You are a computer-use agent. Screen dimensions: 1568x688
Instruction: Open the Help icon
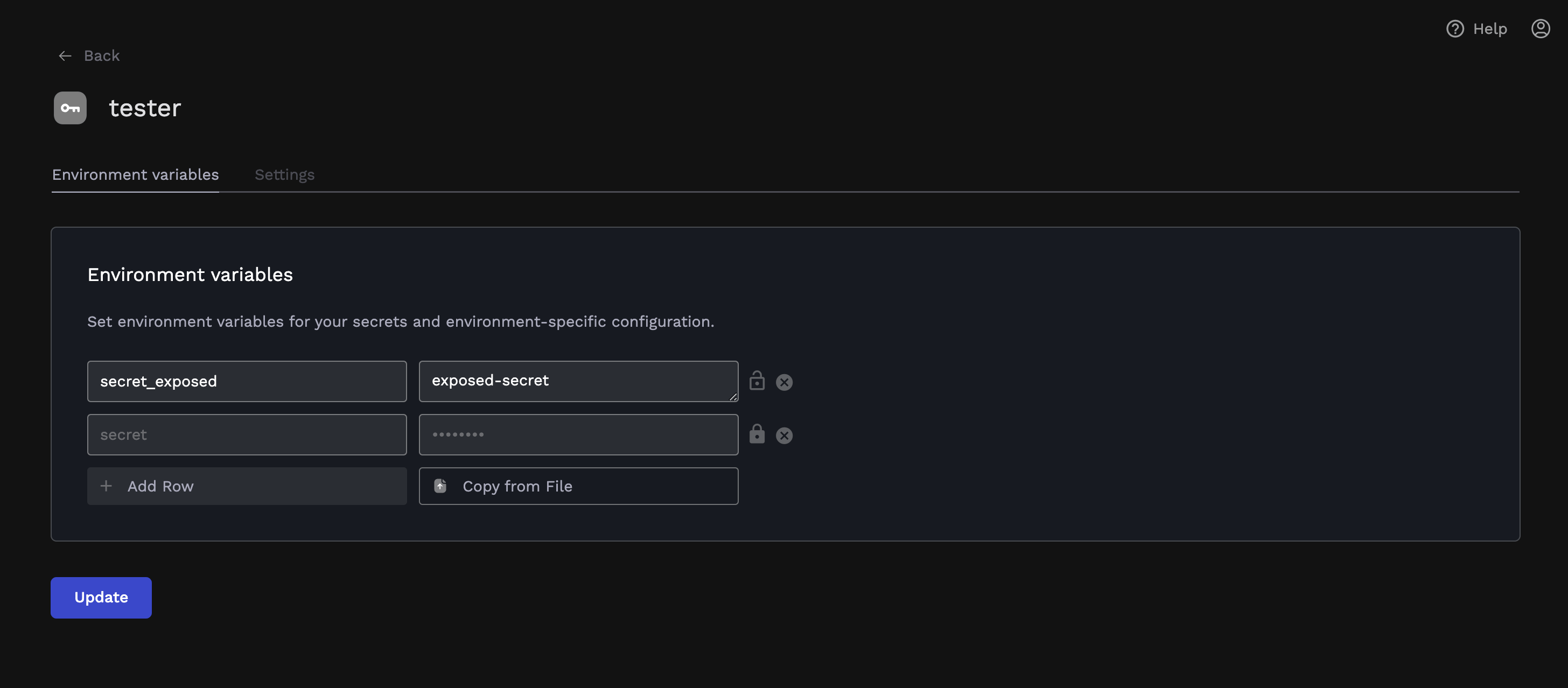[1455, 28]
